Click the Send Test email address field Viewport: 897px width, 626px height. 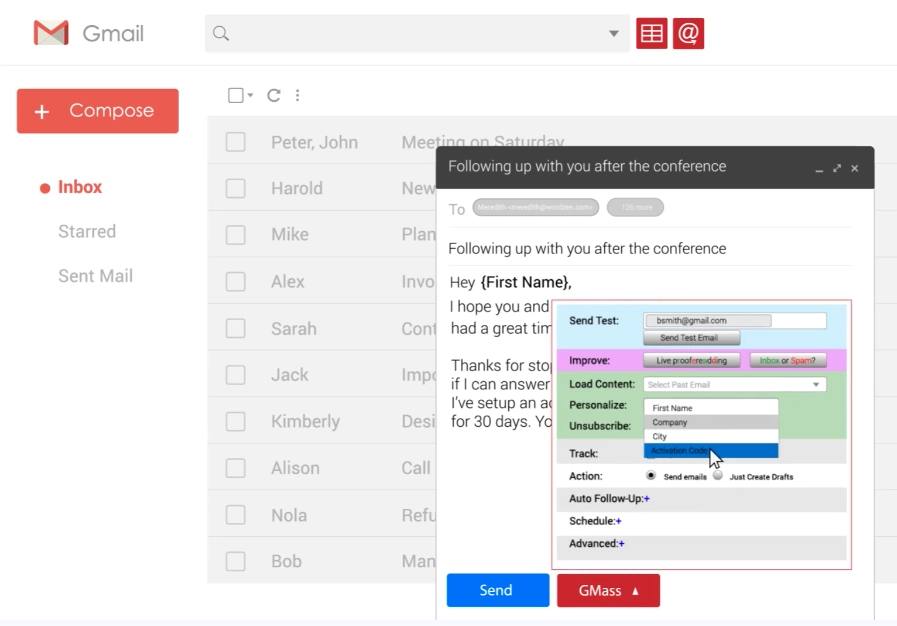735,320
